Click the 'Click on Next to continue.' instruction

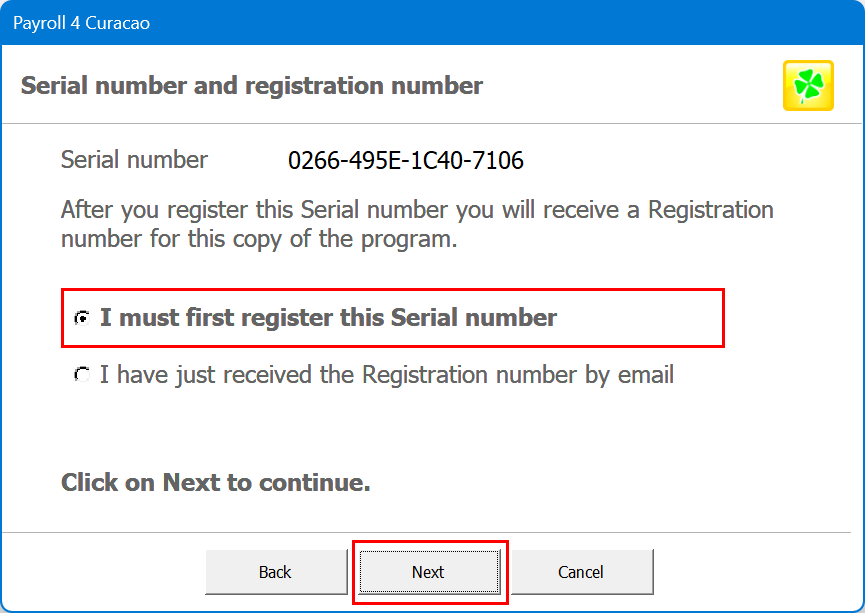[x=216, y=483]
